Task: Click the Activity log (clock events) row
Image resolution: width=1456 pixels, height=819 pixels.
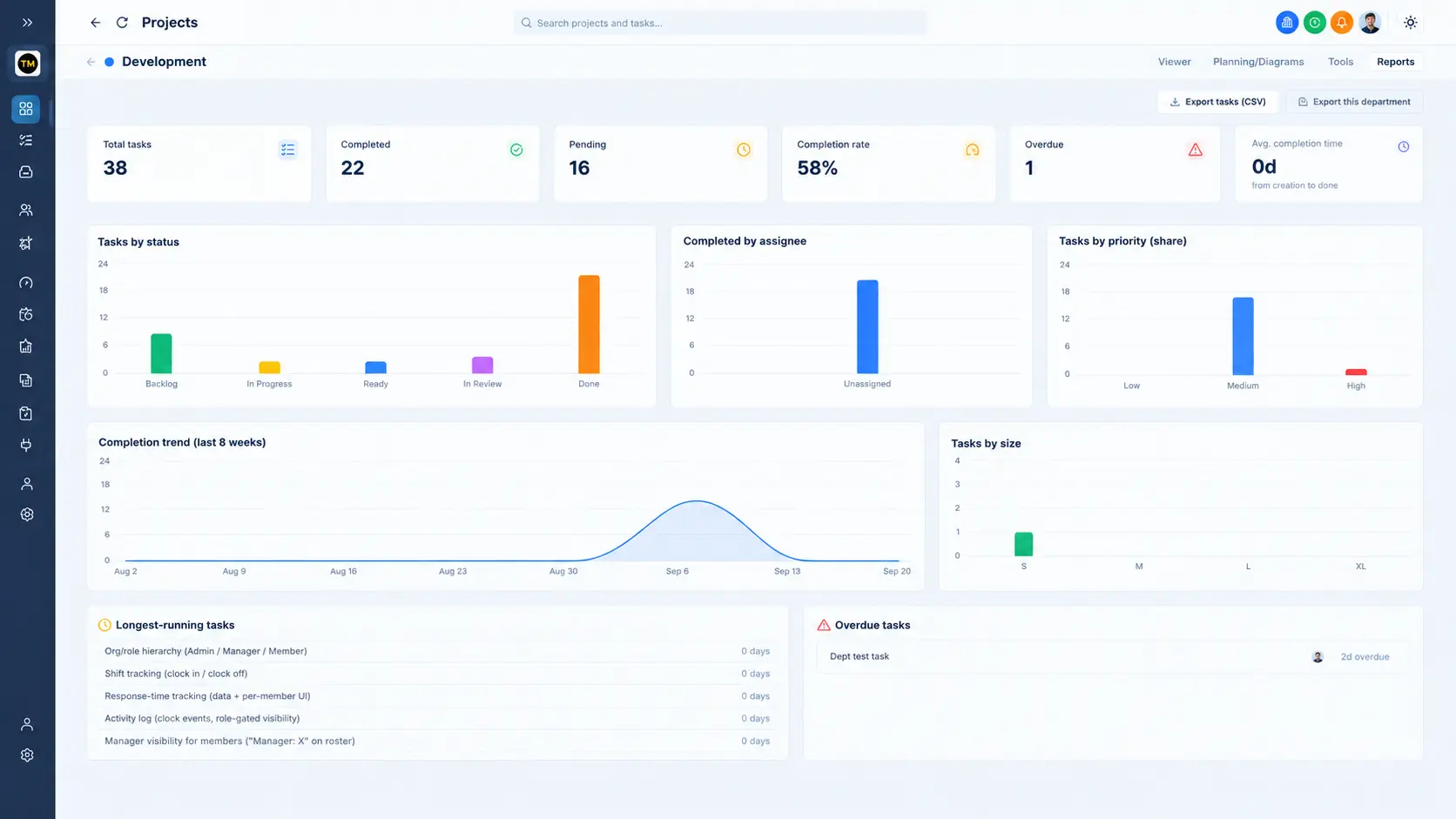Action: click(437, 719)
